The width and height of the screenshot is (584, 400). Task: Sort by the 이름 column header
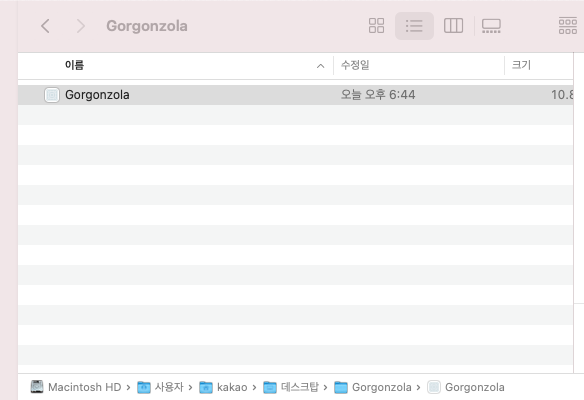pos(74,65)
